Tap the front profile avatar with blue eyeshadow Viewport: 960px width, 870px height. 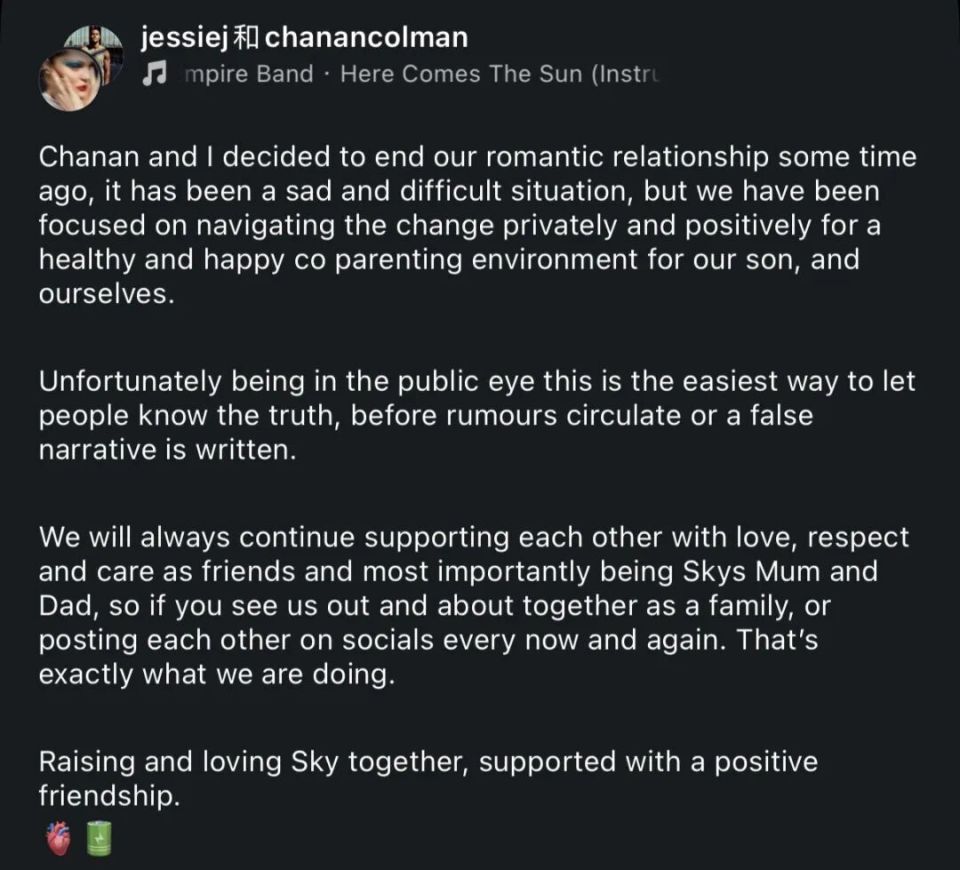pos(69,81)
